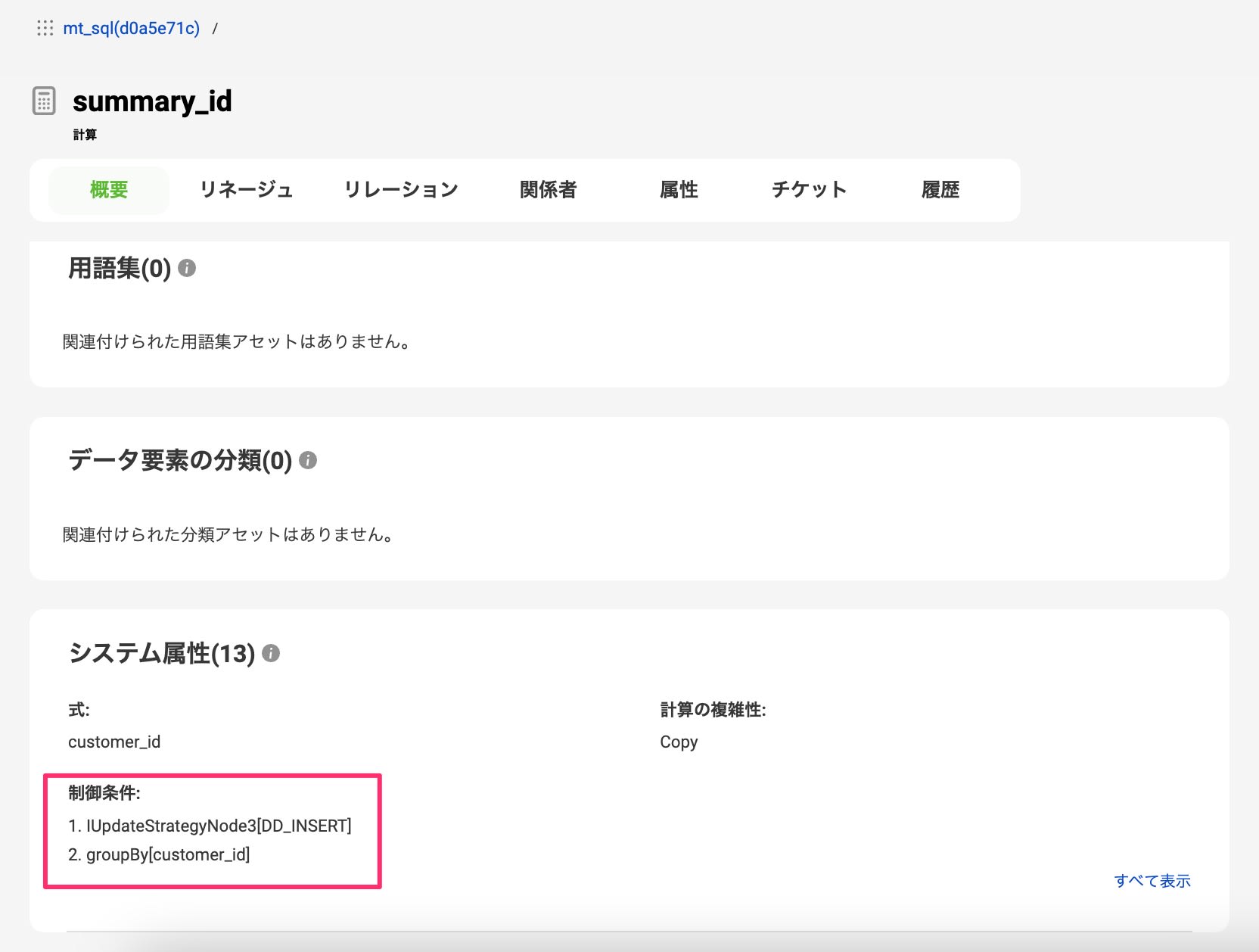Click the すべて表示 link
The image size is (1259, 952).
click(x=1152, y=881)
